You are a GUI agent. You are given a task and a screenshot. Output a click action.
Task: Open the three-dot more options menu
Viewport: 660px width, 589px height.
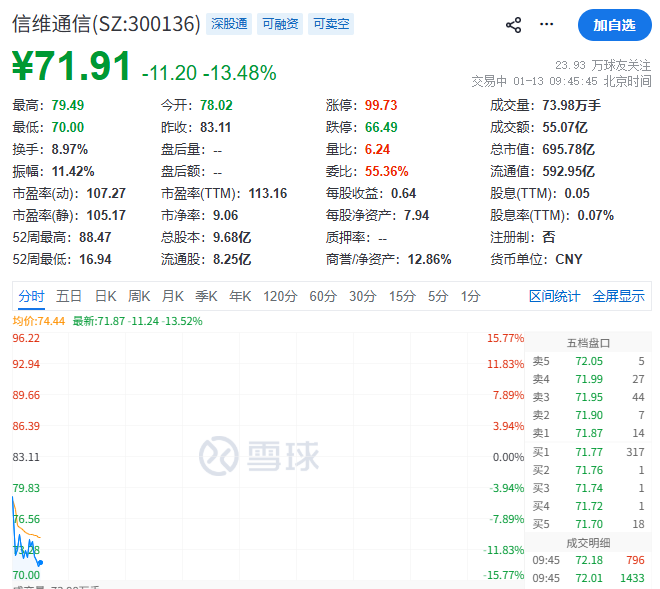(x=546, y=24)
